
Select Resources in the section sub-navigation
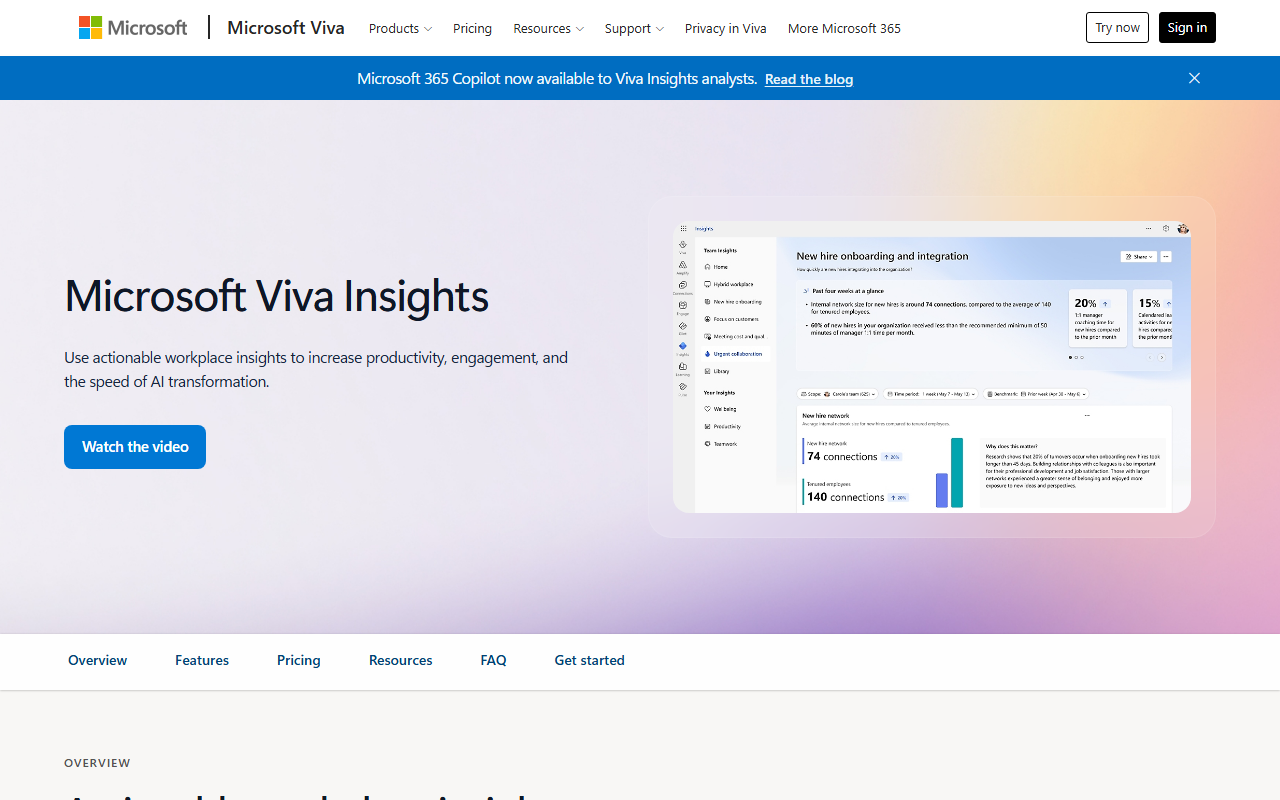coord(401,660)
